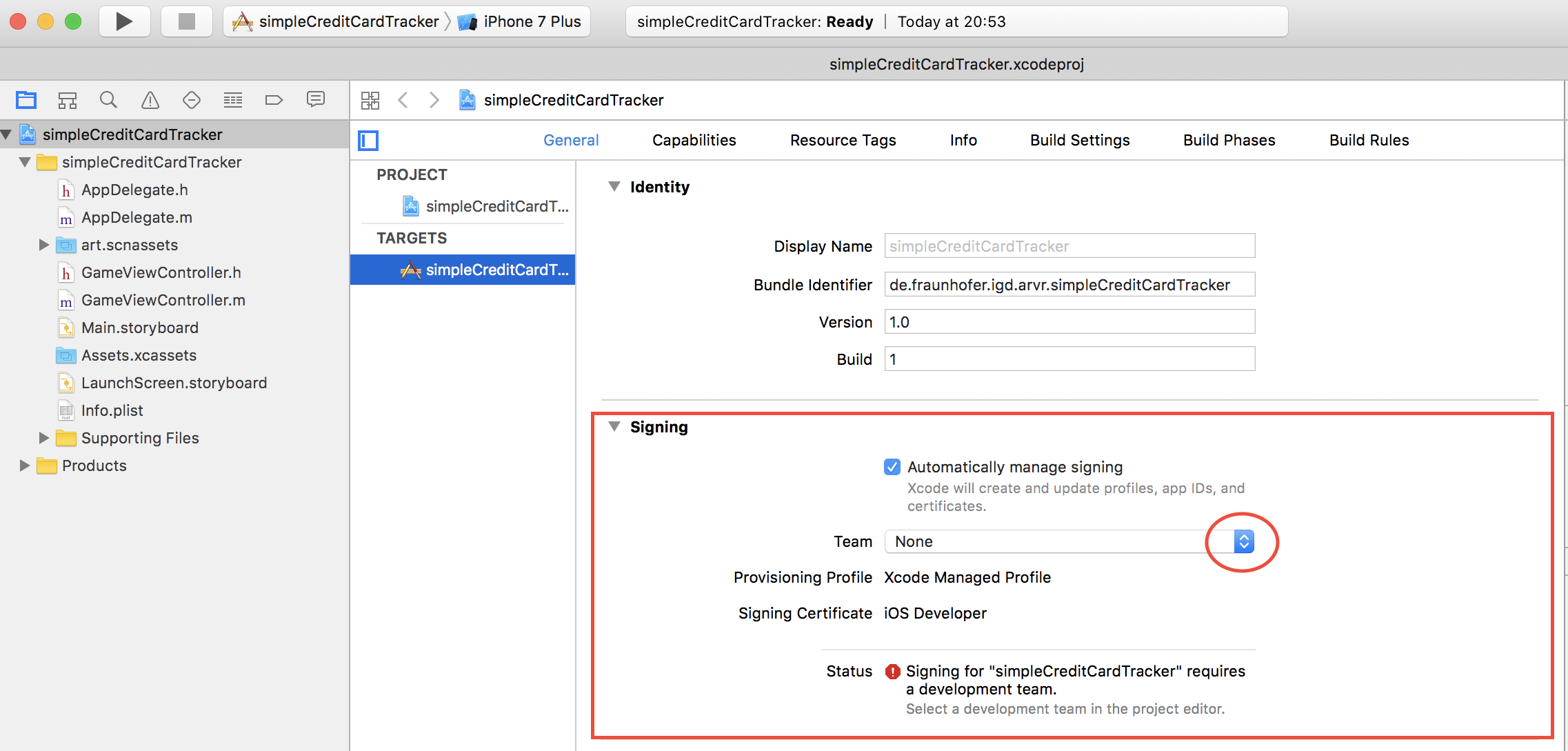Open the Team dropdown set to None
This screenshot has height=751, width=1568.
click(1243, 541)
